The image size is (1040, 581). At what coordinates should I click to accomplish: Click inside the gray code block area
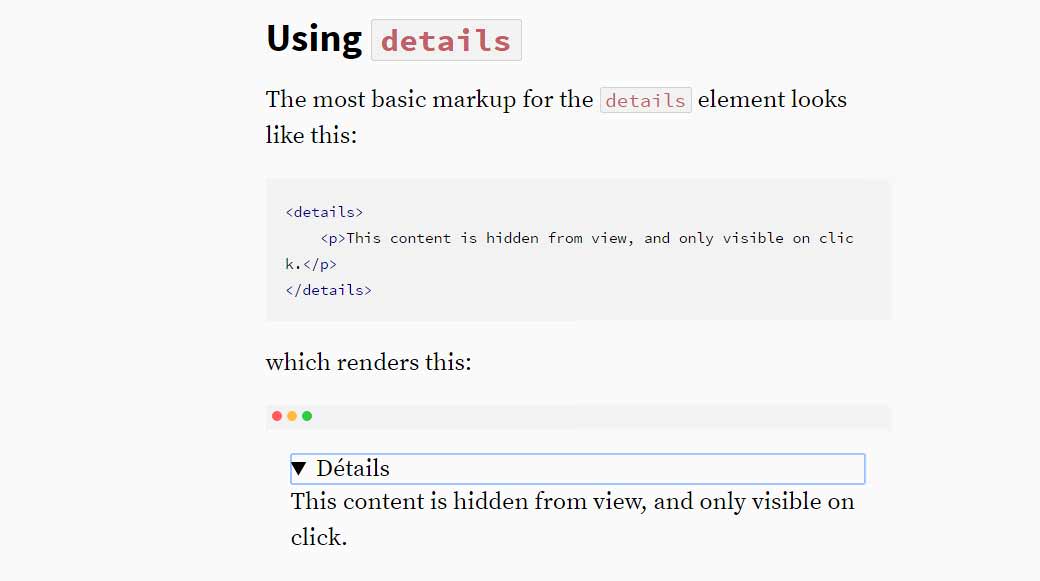578,250
